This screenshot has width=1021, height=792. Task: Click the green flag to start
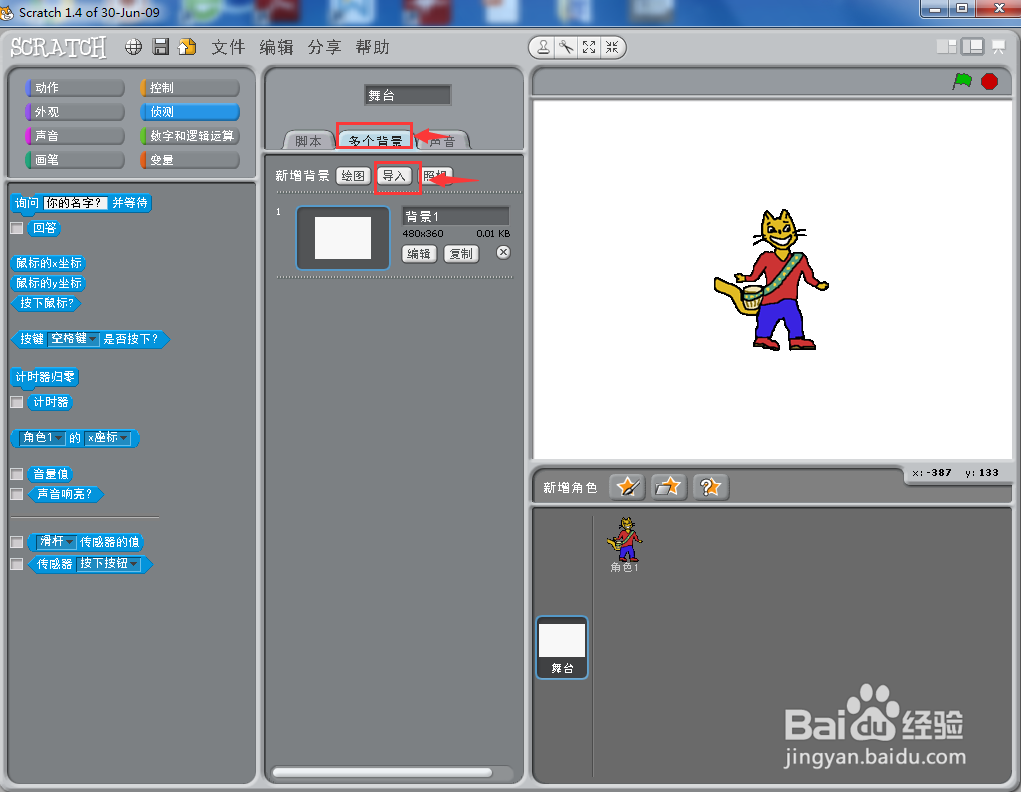(962, 82)
